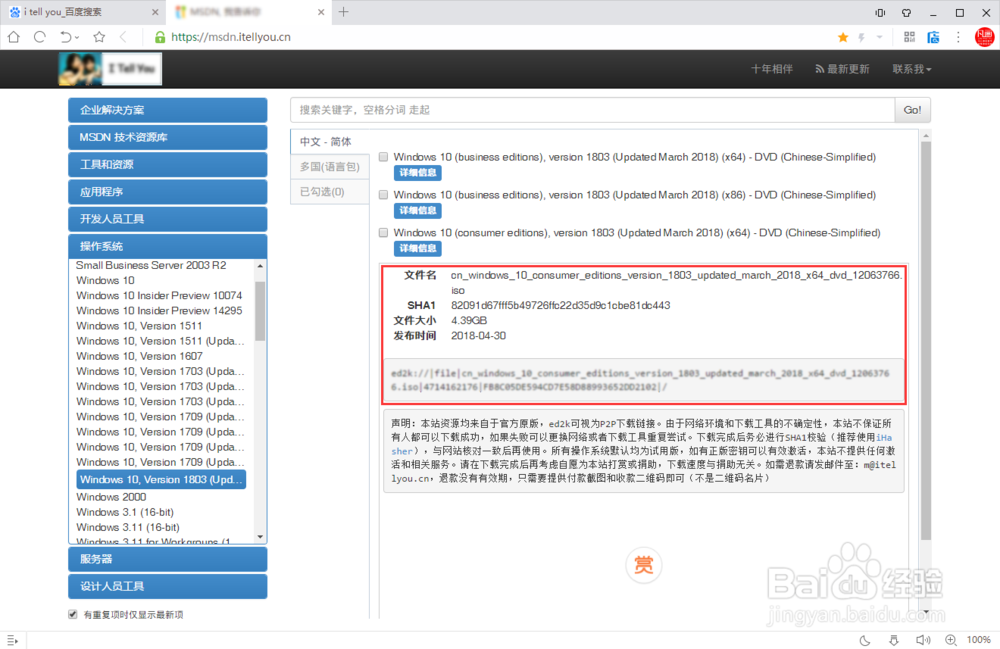
Task: Click the OS list scroll-down arrow
Action: tap(260, 537)
